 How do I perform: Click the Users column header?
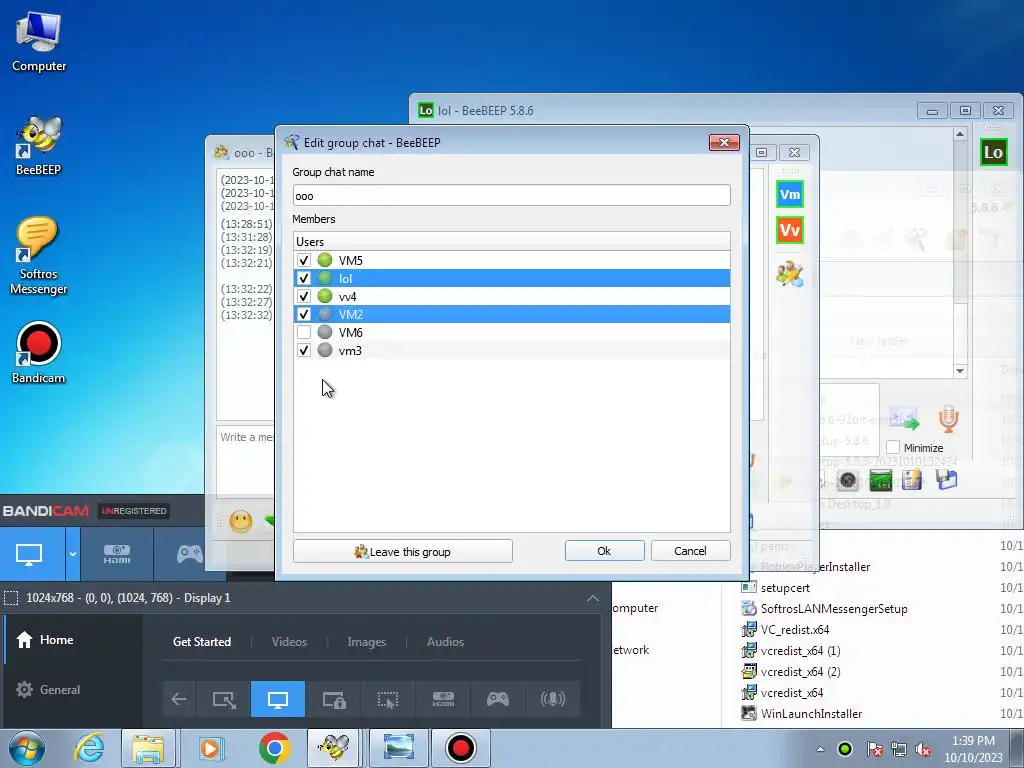[x=511, y=242]
